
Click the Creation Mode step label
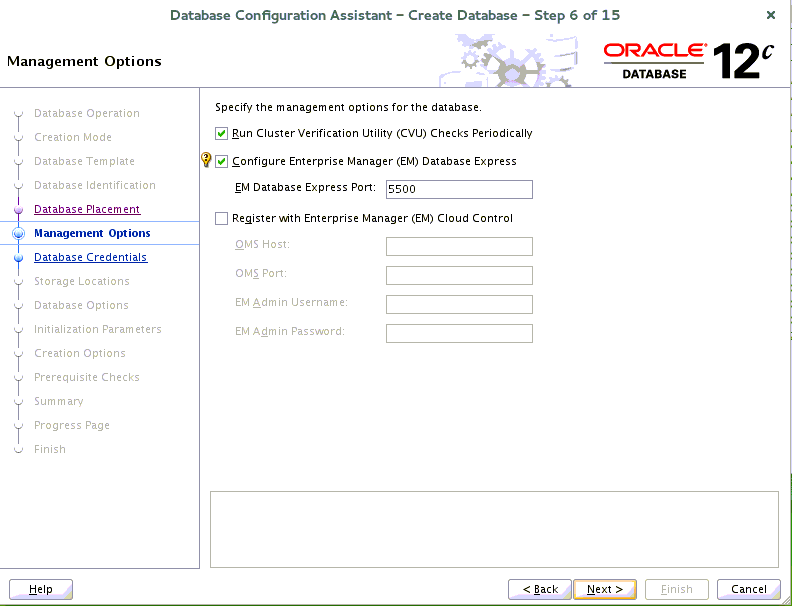point(73,137)
